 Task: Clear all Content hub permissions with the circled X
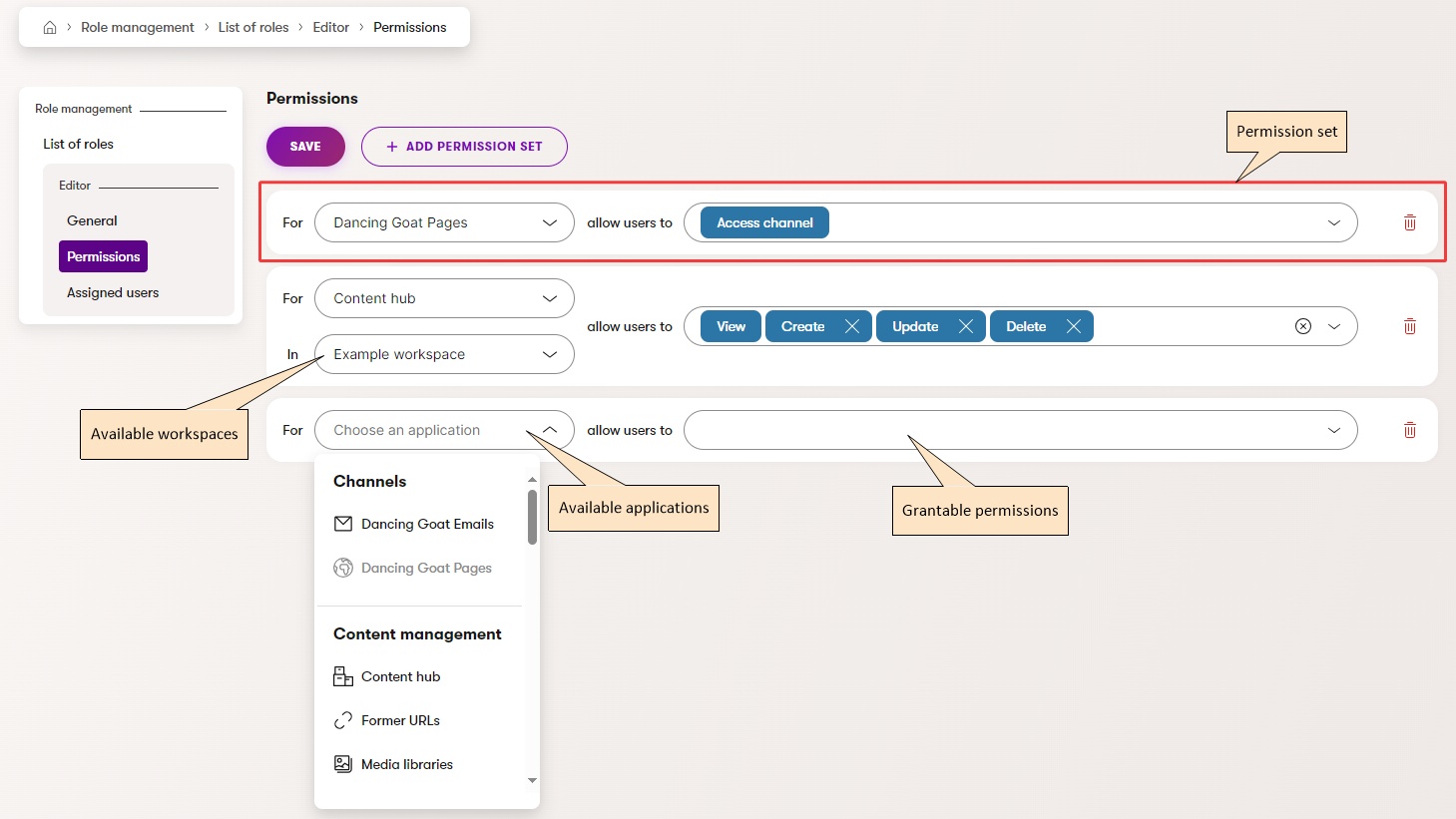(x=1303, y=325)
